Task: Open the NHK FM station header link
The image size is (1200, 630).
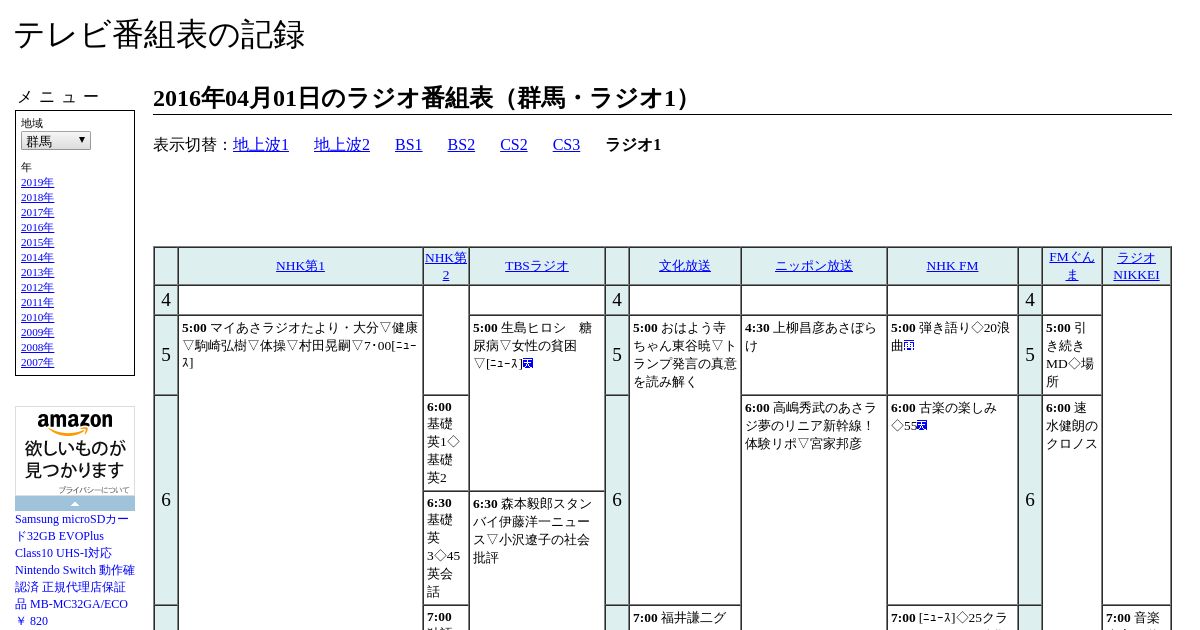Action: pyautogui.click(x=952, y=266)
